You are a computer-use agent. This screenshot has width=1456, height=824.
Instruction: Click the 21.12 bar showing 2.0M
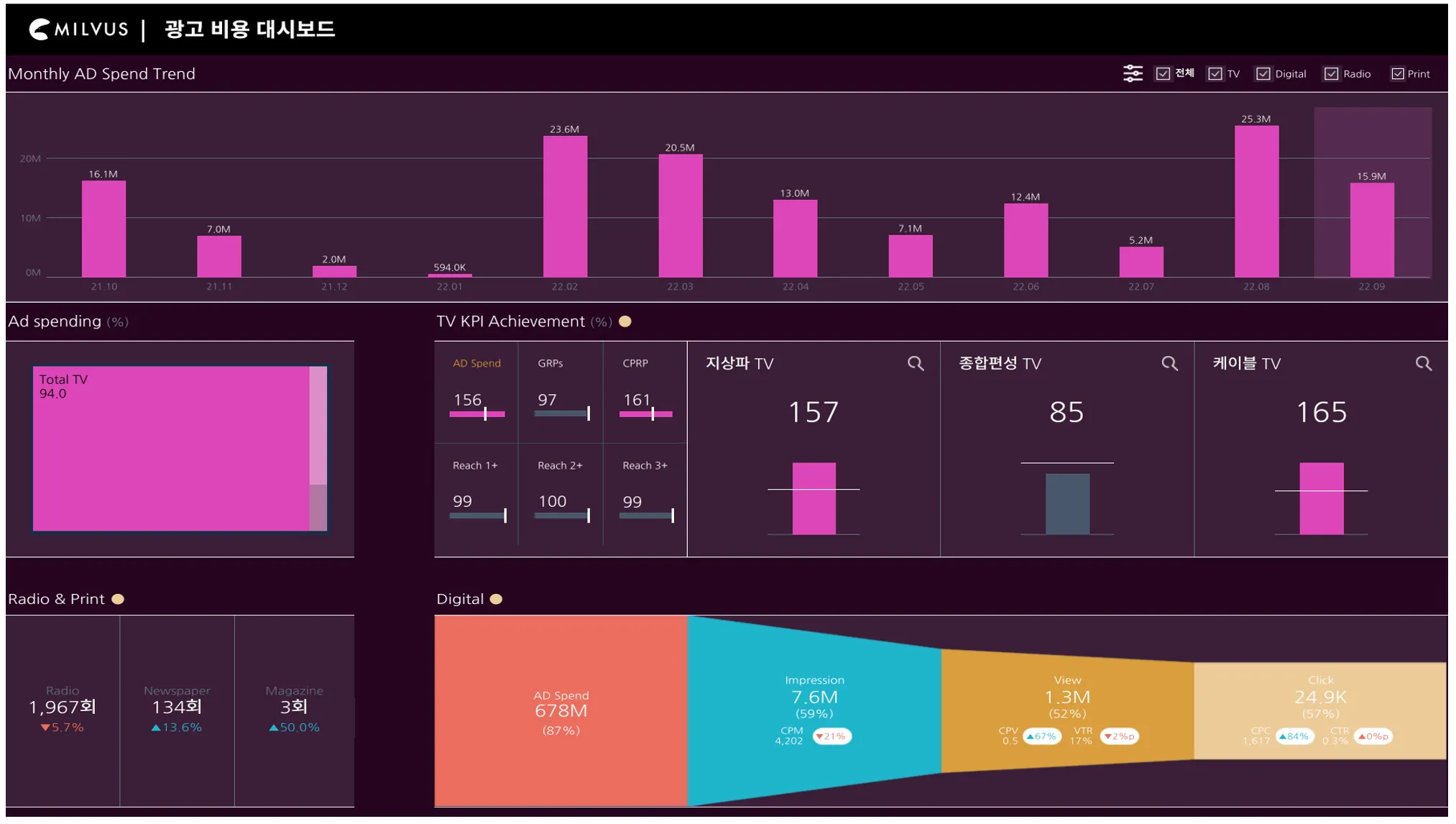point(334,272)
